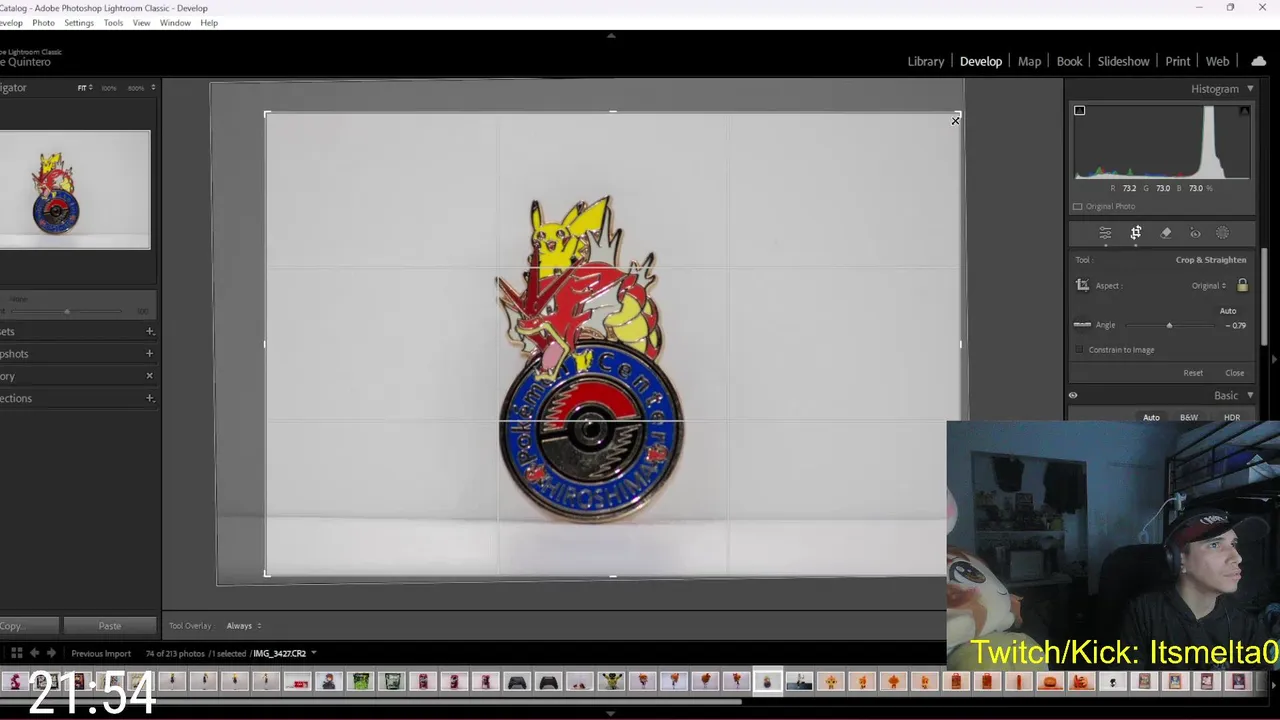
Task: Open the View menu
Action: point(142,23)
